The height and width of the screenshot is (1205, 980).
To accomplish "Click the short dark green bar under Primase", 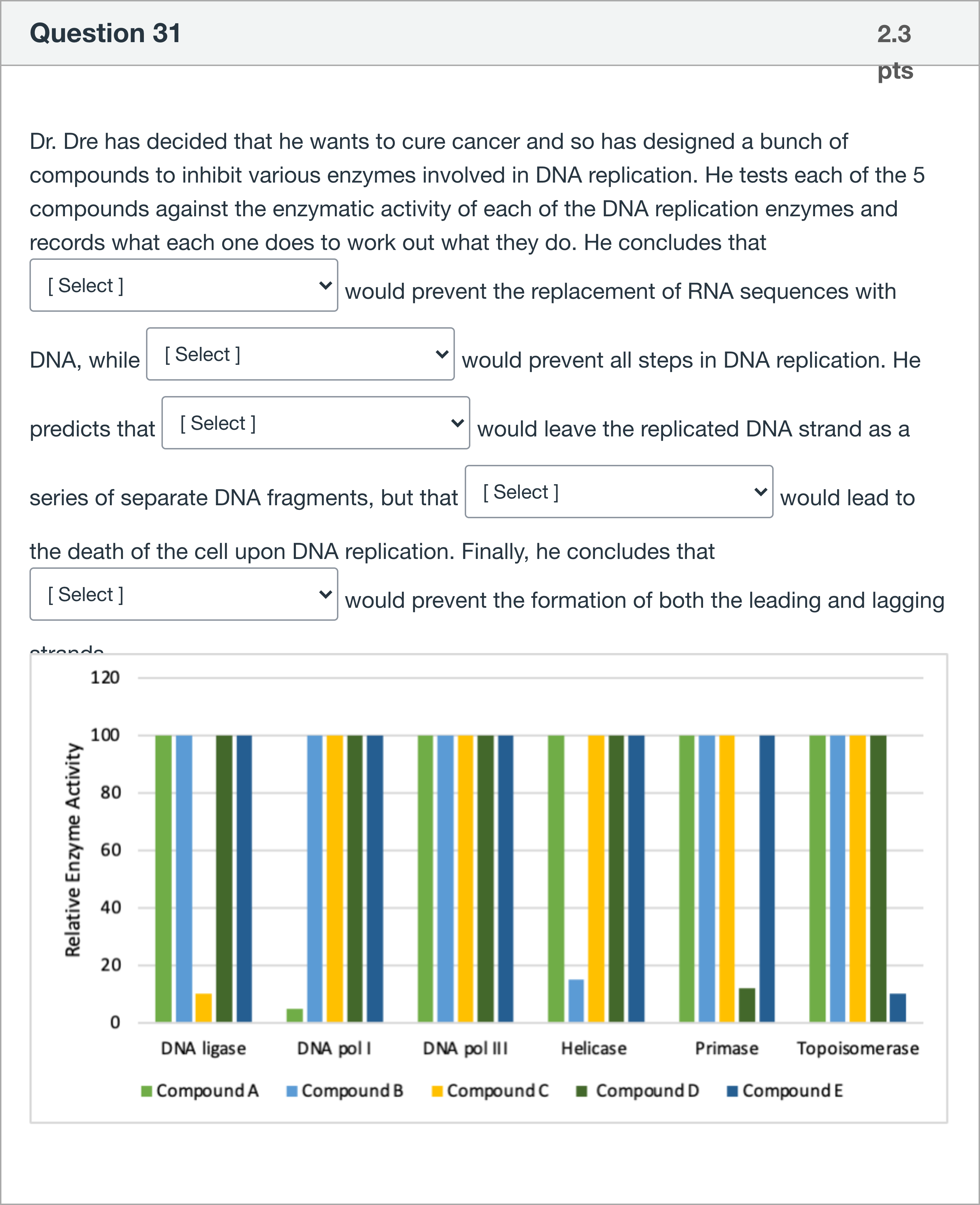I will click(747, 1005).
